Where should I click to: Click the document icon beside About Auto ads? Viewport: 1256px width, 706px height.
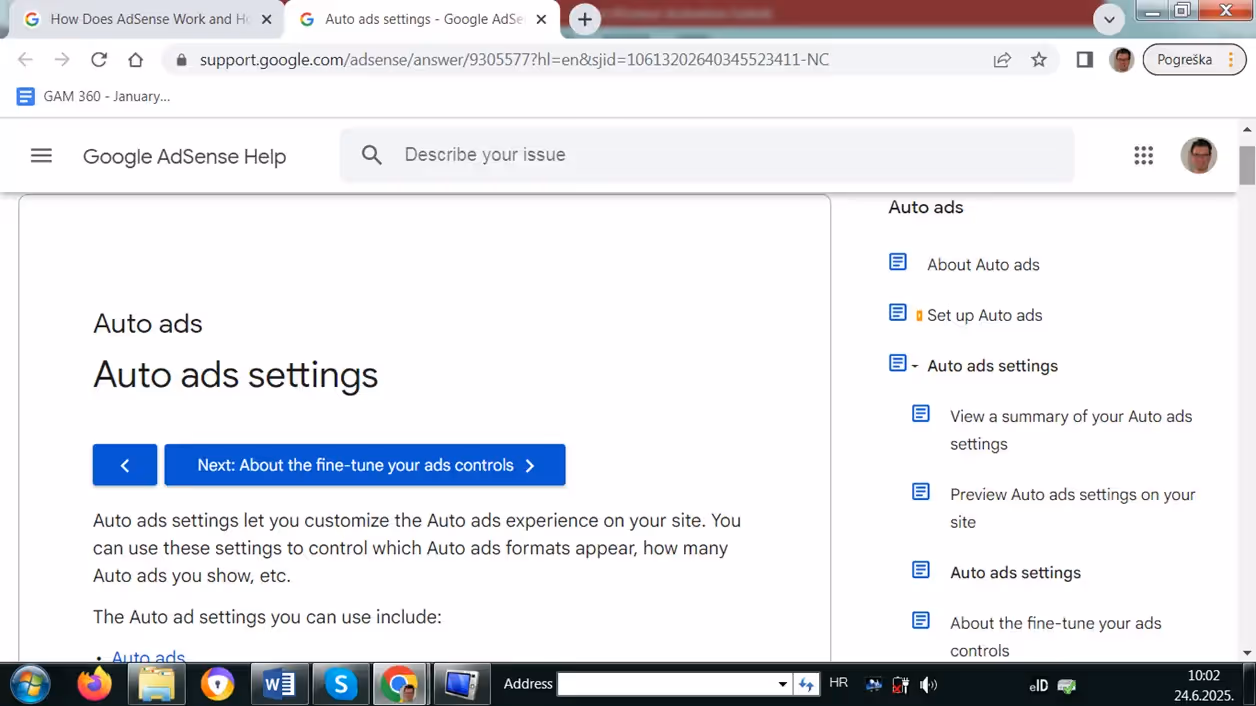click(898, 262)
